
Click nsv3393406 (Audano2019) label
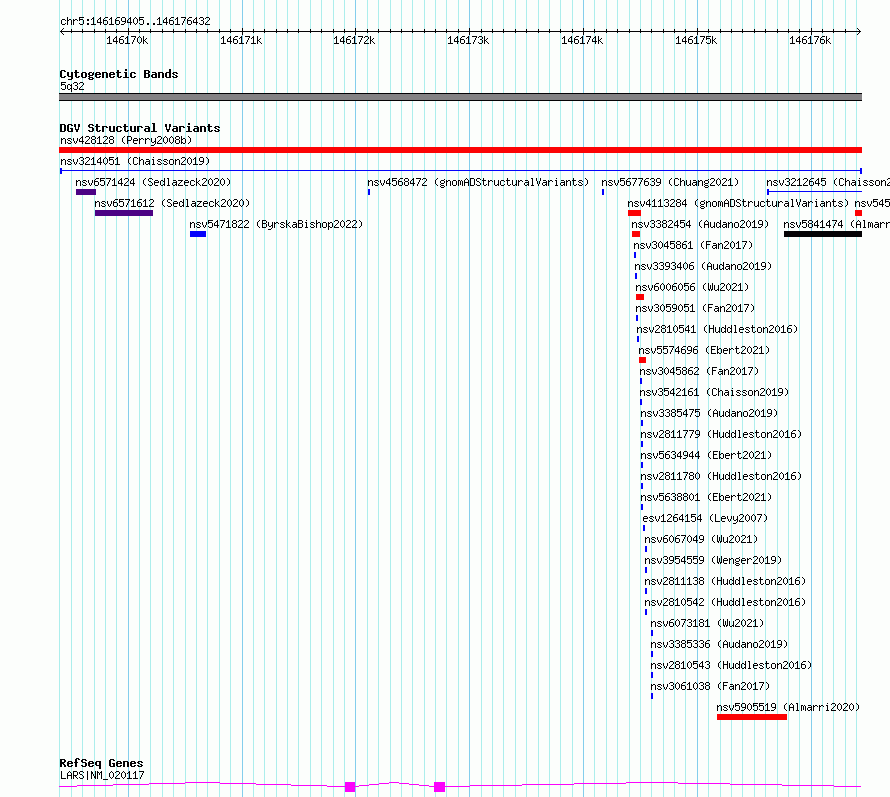pyautogui.click(x=703, y=266)
